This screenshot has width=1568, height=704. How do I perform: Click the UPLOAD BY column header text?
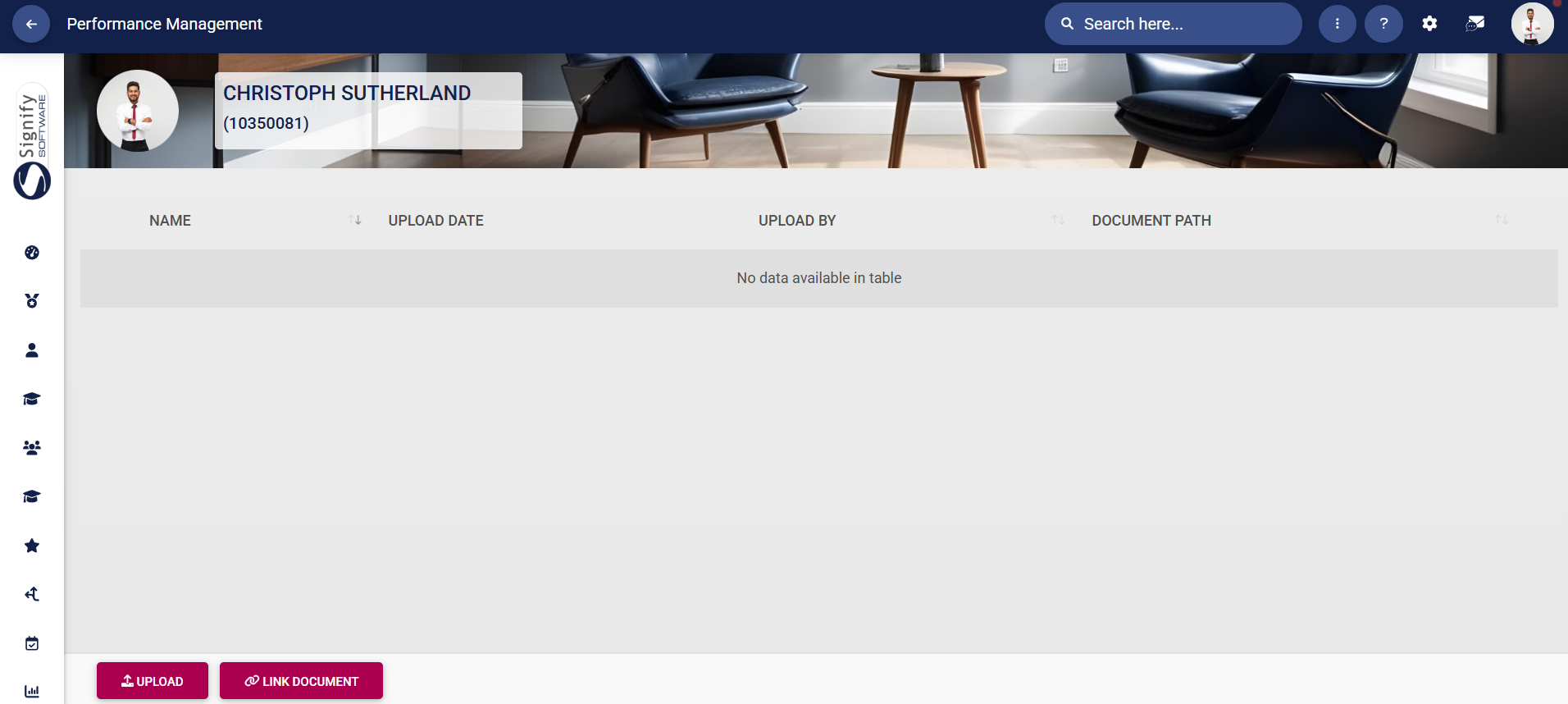point(797,221)
